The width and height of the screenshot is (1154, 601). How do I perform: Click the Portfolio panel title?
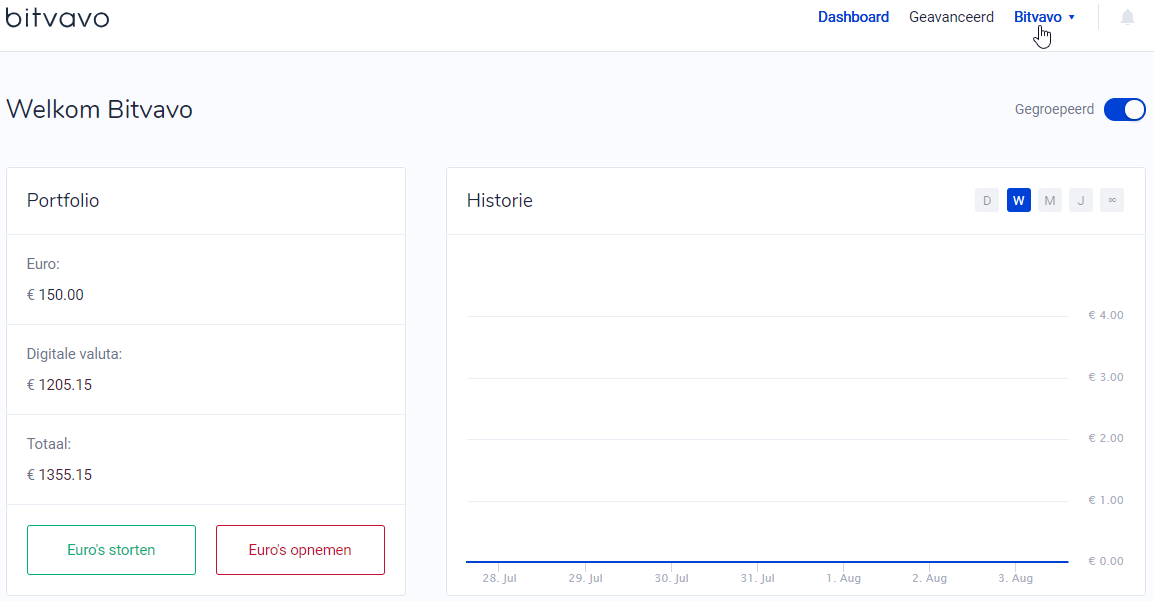pyautogui.click(x=63, y=200)
